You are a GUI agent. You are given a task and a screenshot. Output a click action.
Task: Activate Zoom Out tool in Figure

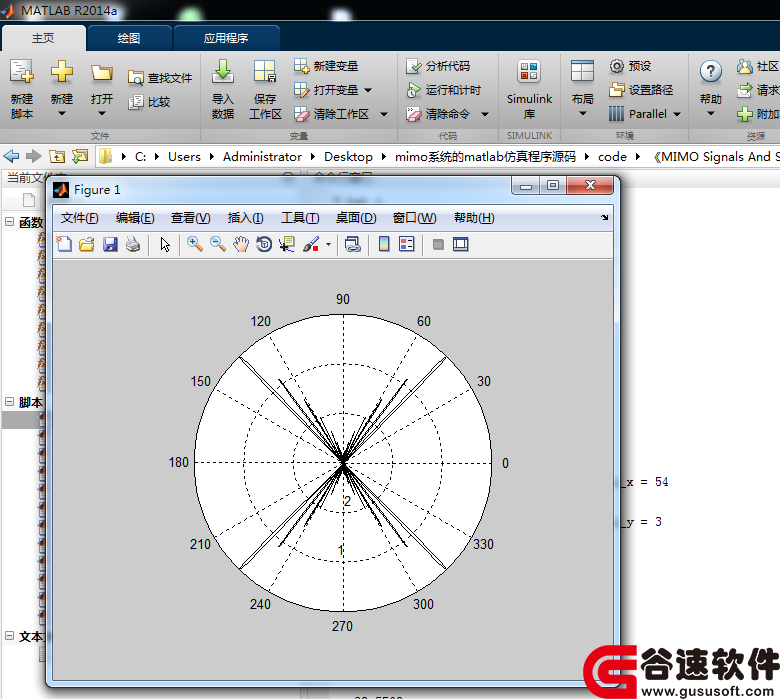coord(218,244)
